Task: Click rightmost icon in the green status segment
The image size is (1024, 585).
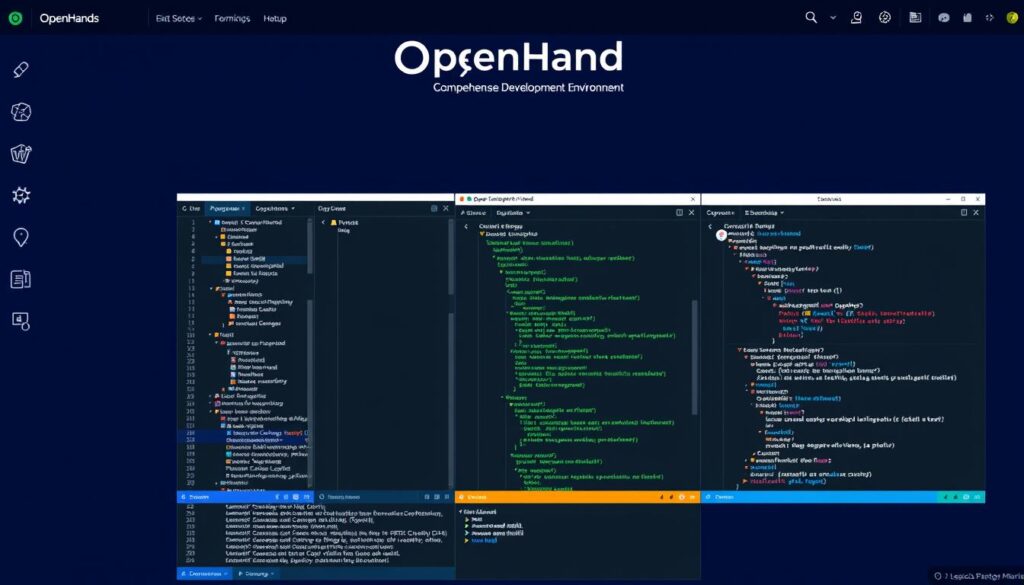Action: tap(977, 498)
